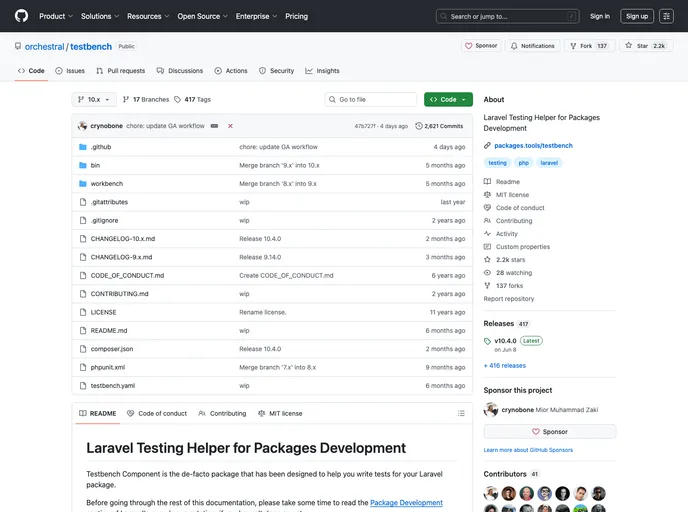
Task: Switch to the Issues tab
Action: coord(70,71)
